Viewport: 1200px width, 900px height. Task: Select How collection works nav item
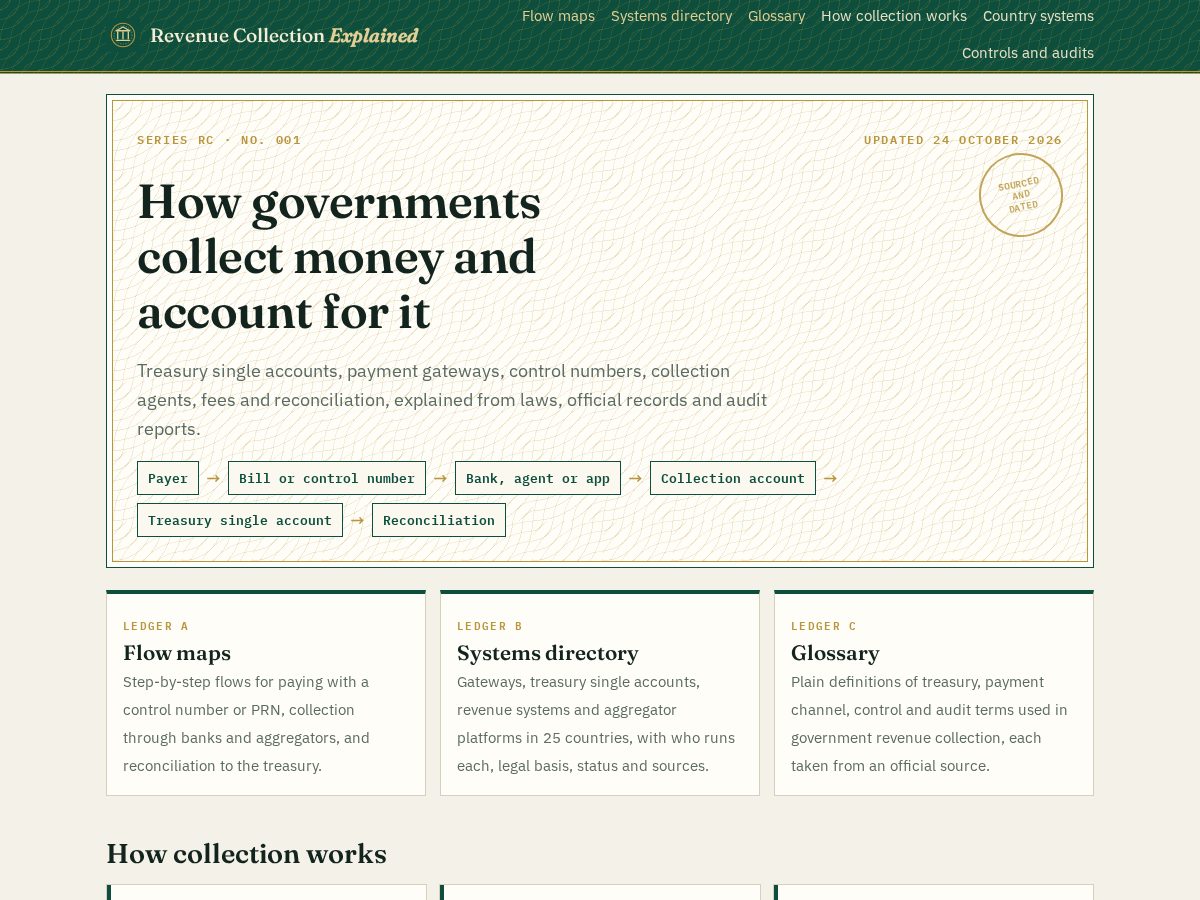[x=894, y=16]
